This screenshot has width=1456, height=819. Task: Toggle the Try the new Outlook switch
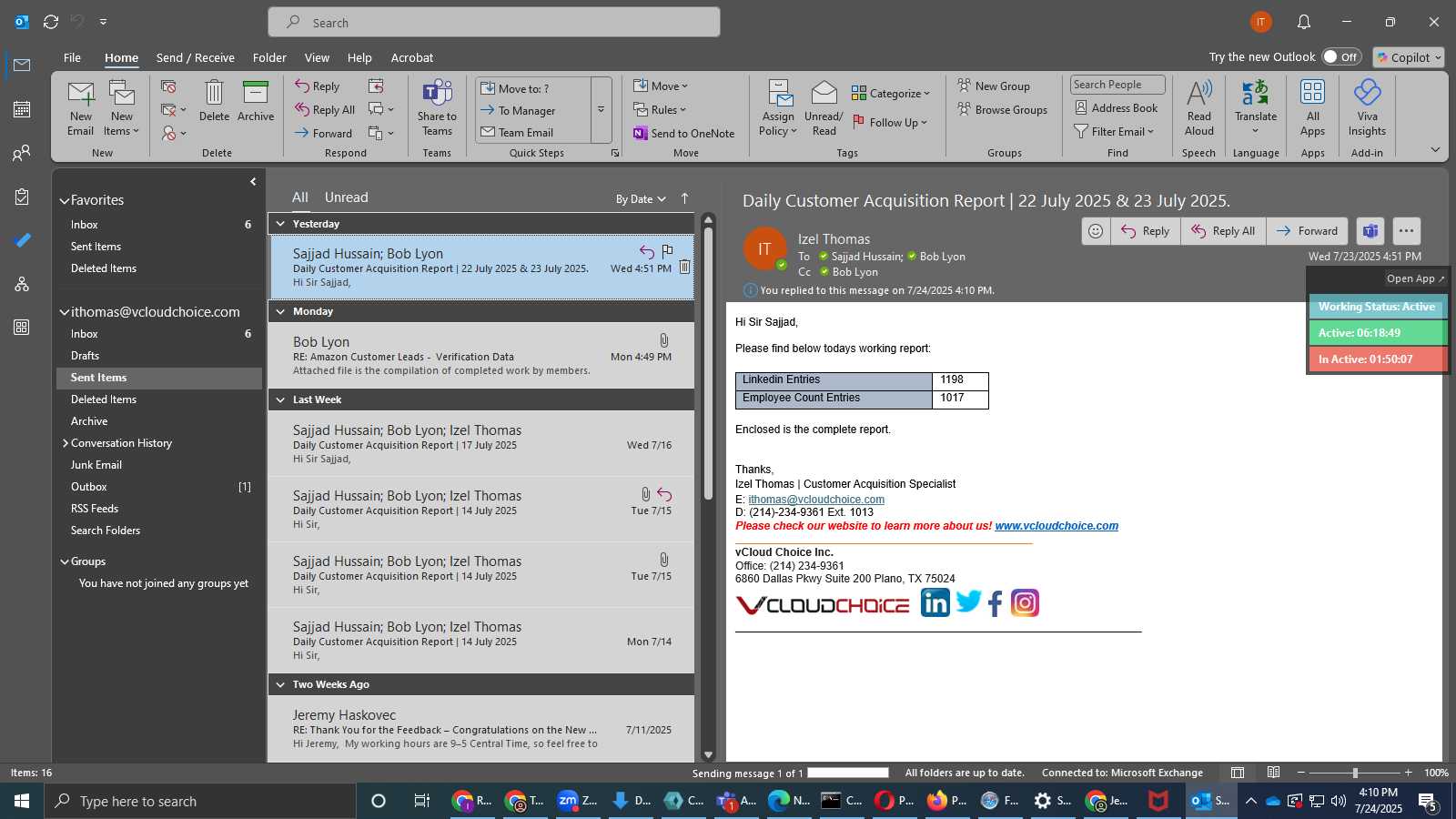(1341, 56)
